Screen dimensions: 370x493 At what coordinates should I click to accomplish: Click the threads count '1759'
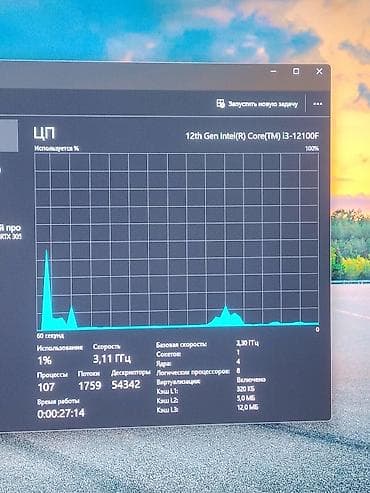tap(90, 386)
